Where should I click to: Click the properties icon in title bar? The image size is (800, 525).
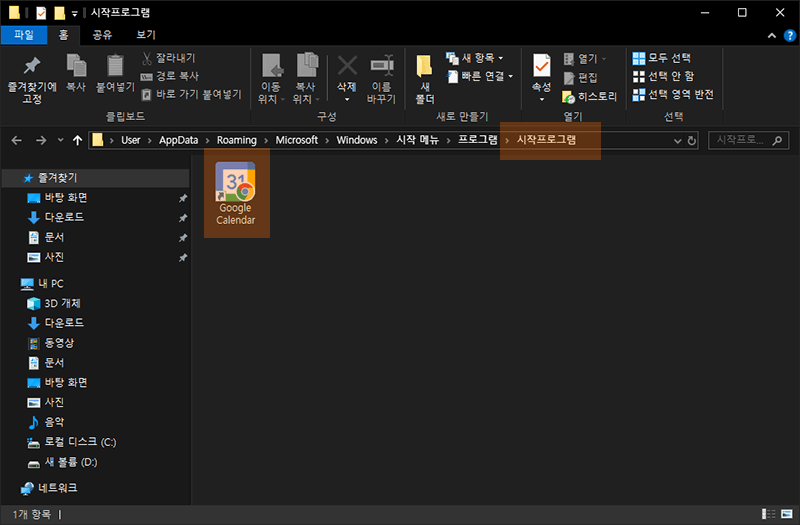pos(41,12)
